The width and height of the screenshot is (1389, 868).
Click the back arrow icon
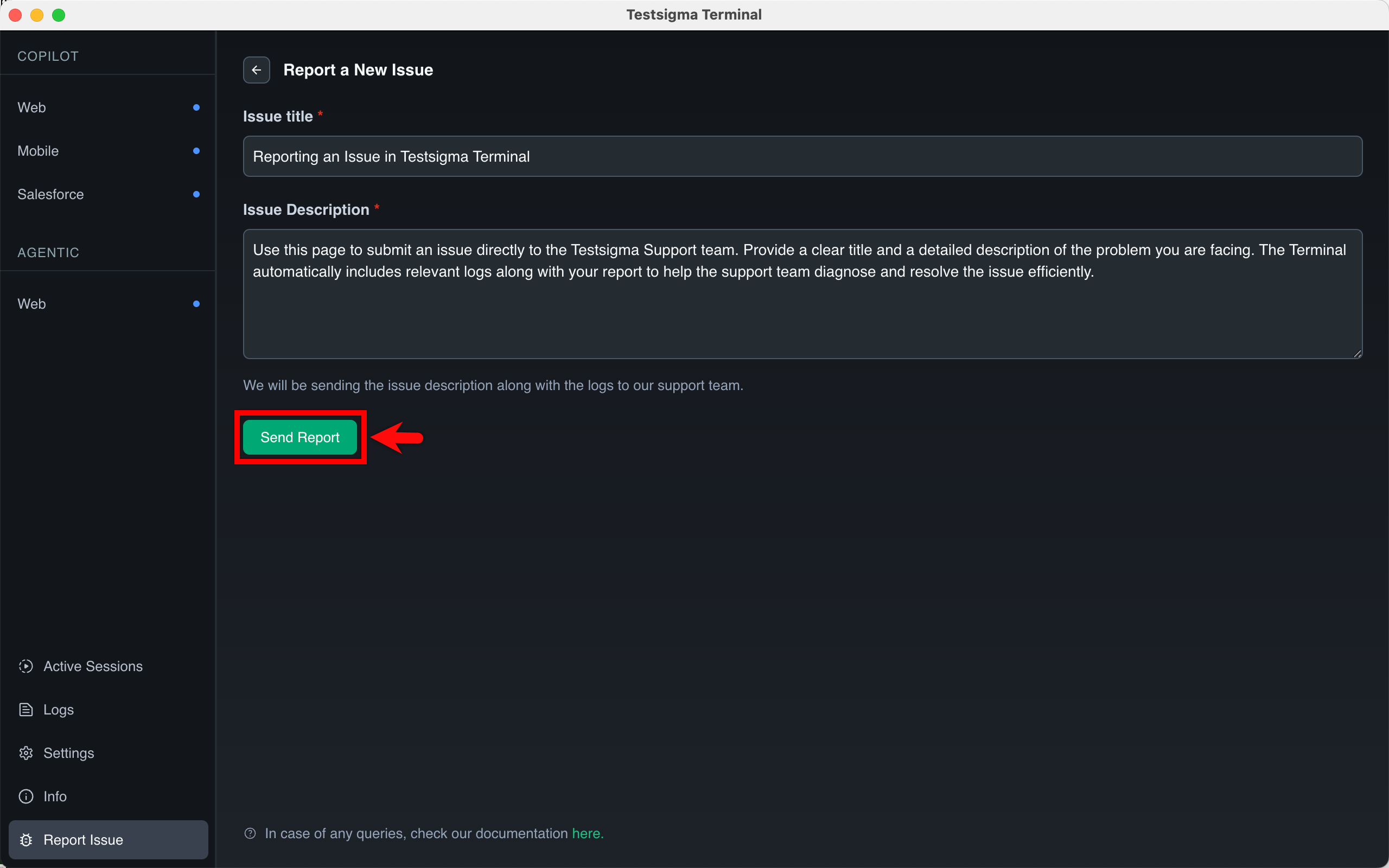[256, 70]
